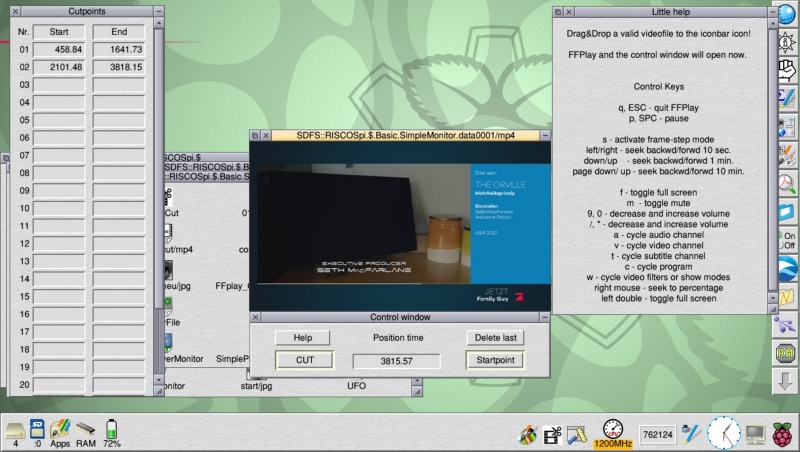Click the Apps folder icon on iconbar
The width and height of the screenshot is (800, 452).
coord(60,430)
